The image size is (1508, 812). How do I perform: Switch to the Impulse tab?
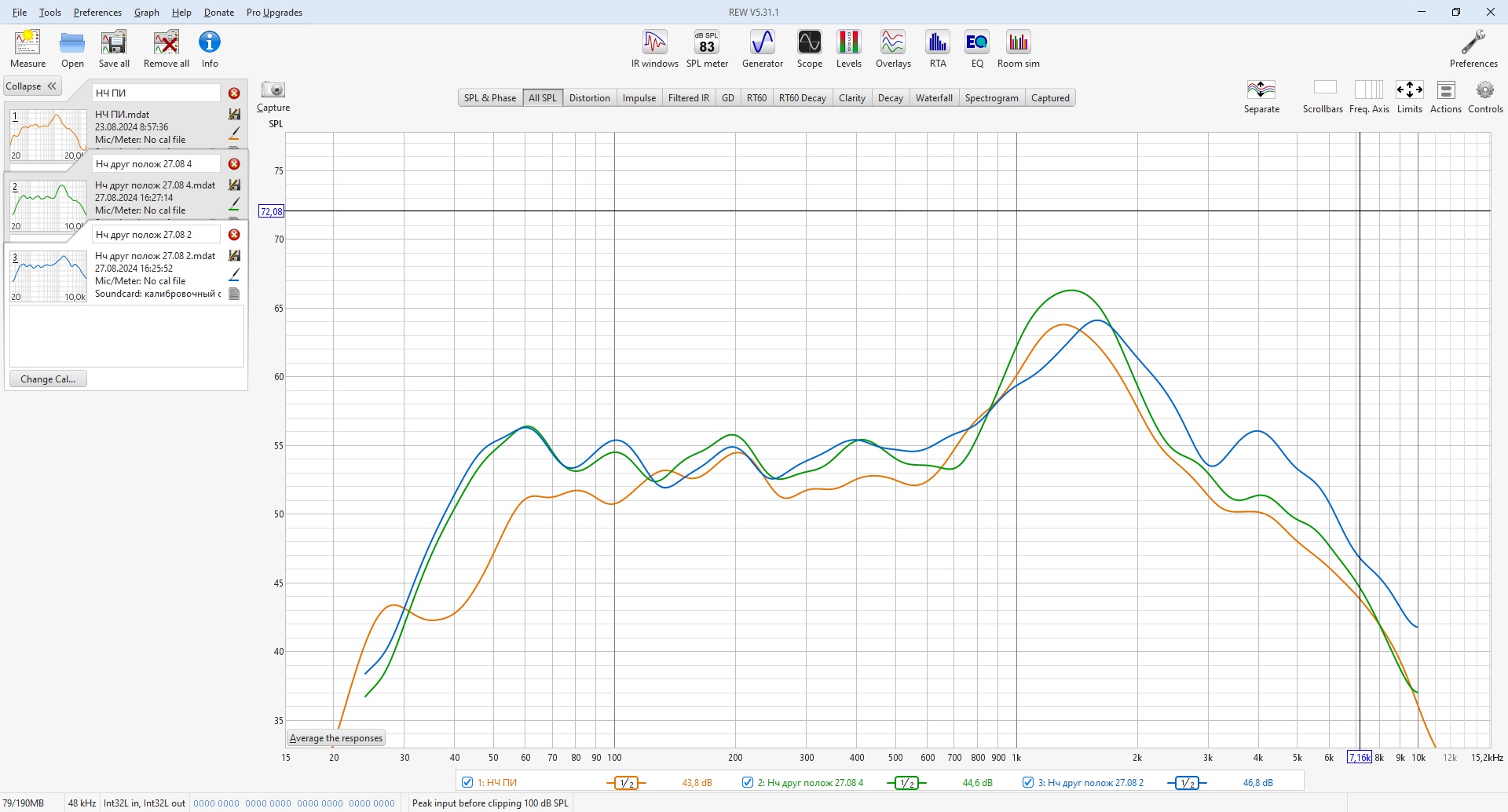pos(639,98)
